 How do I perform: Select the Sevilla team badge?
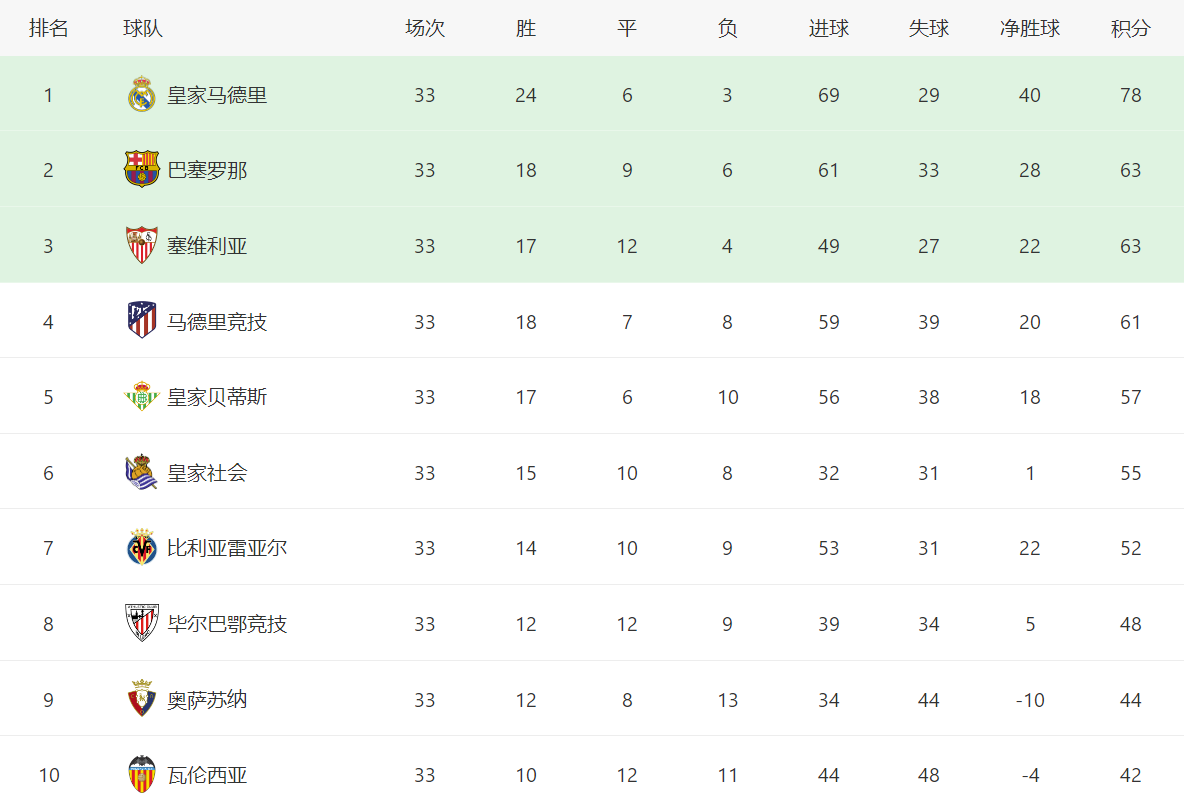pos(141,245)
